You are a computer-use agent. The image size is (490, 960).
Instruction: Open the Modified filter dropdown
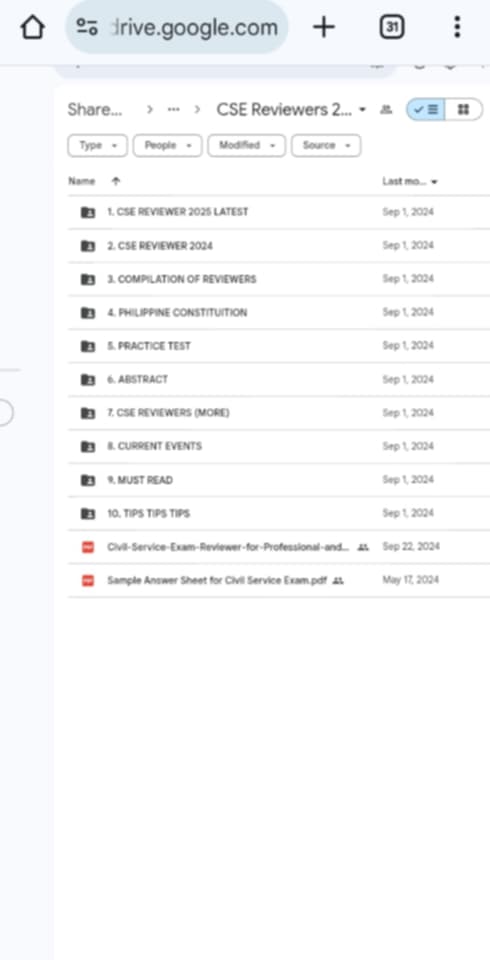pyautogui.click(x=246, y=146)
